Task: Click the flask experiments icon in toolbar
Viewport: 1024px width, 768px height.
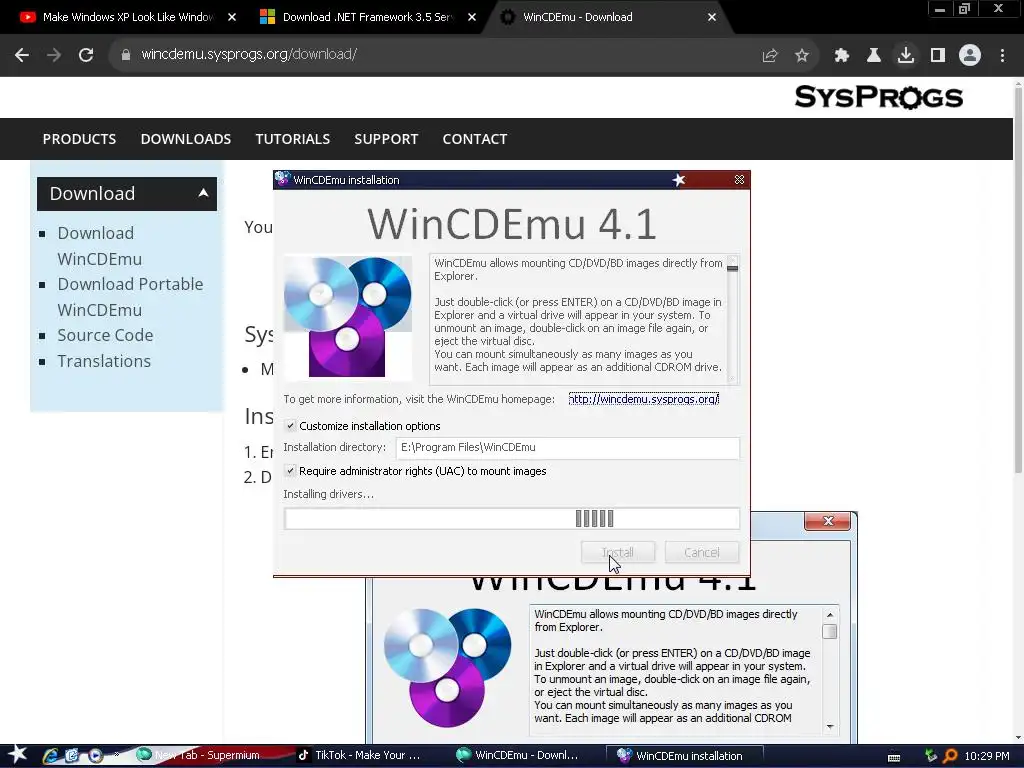Action: 874,56
